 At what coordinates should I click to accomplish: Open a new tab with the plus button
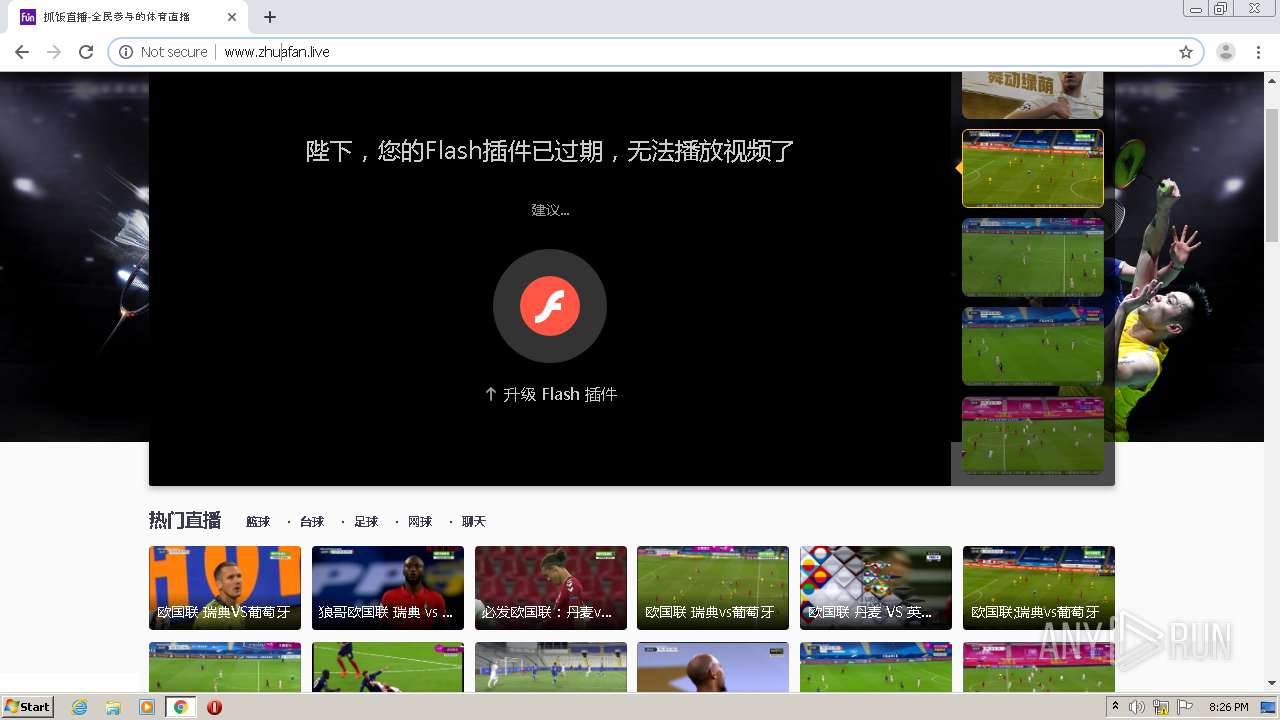[270, 17]
